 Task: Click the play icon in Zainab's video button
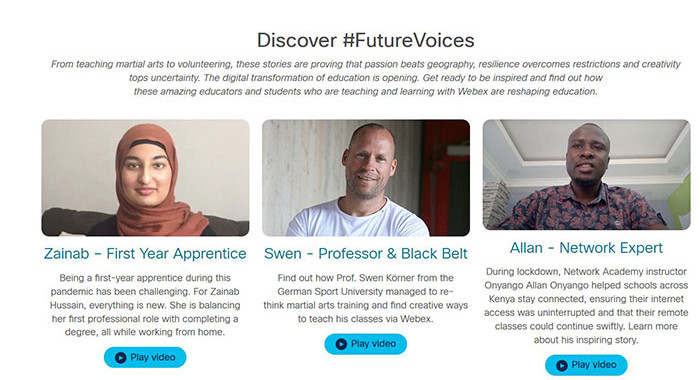tap(120, 358)
